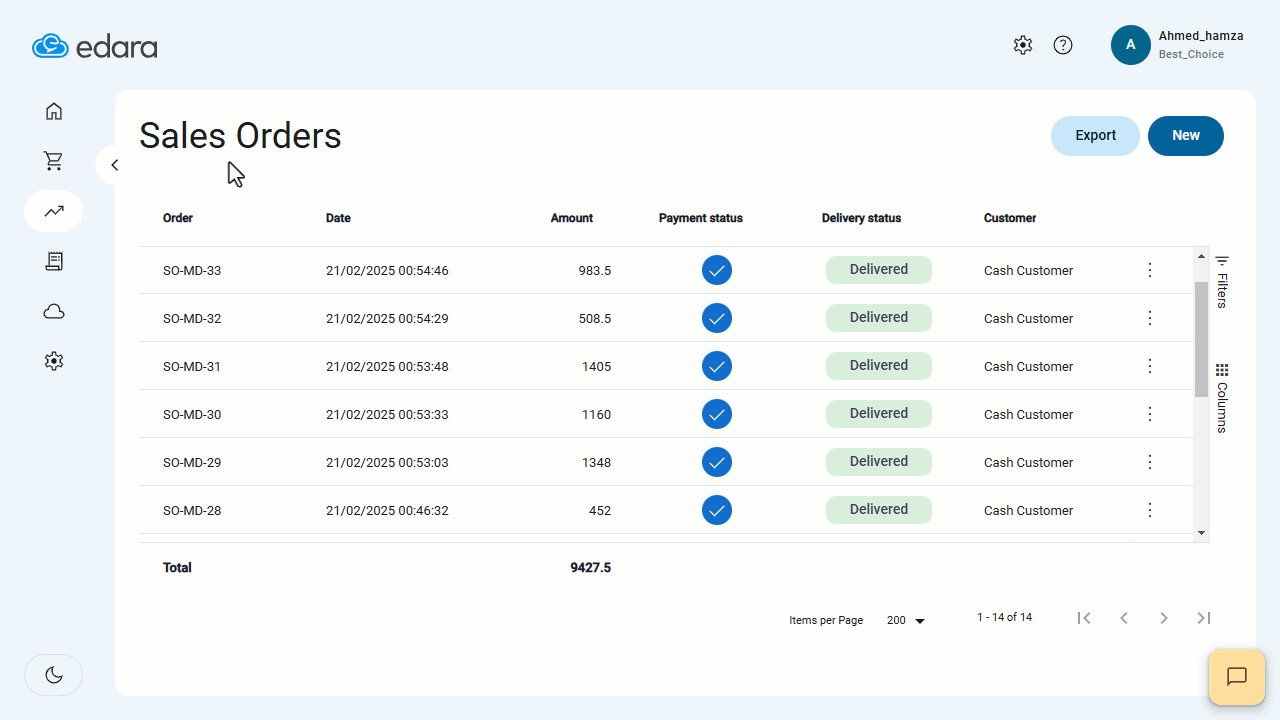1280x720 pixels.
Task: Click paid checkmark icon for SO-MD-29
Action: coord(717,462)
